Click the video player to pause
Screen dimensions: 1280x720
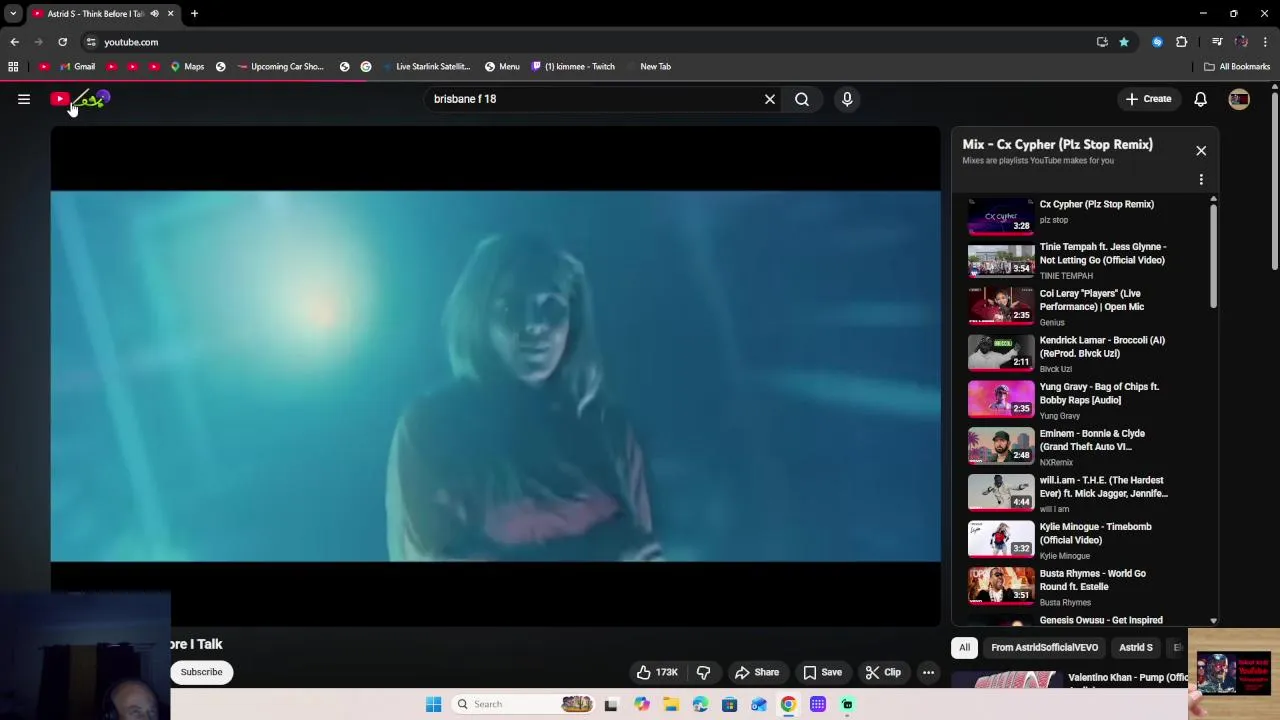point(495,376)
